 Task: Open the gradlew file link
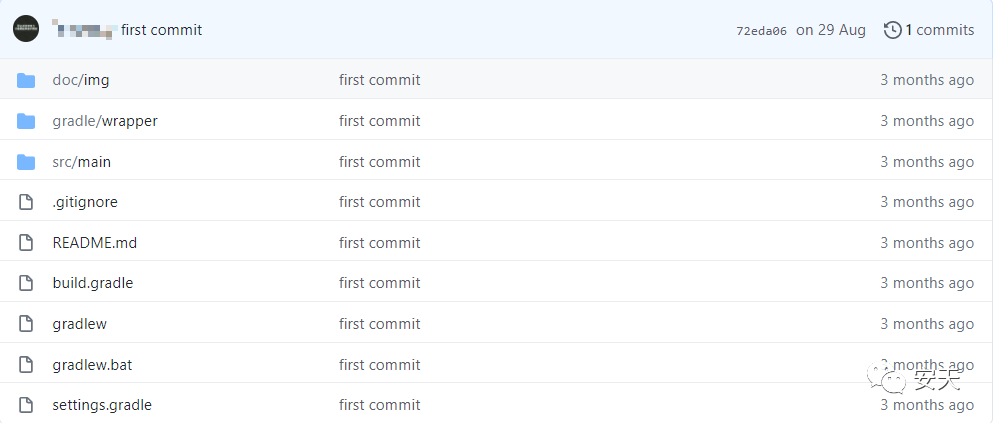(79, 324)
